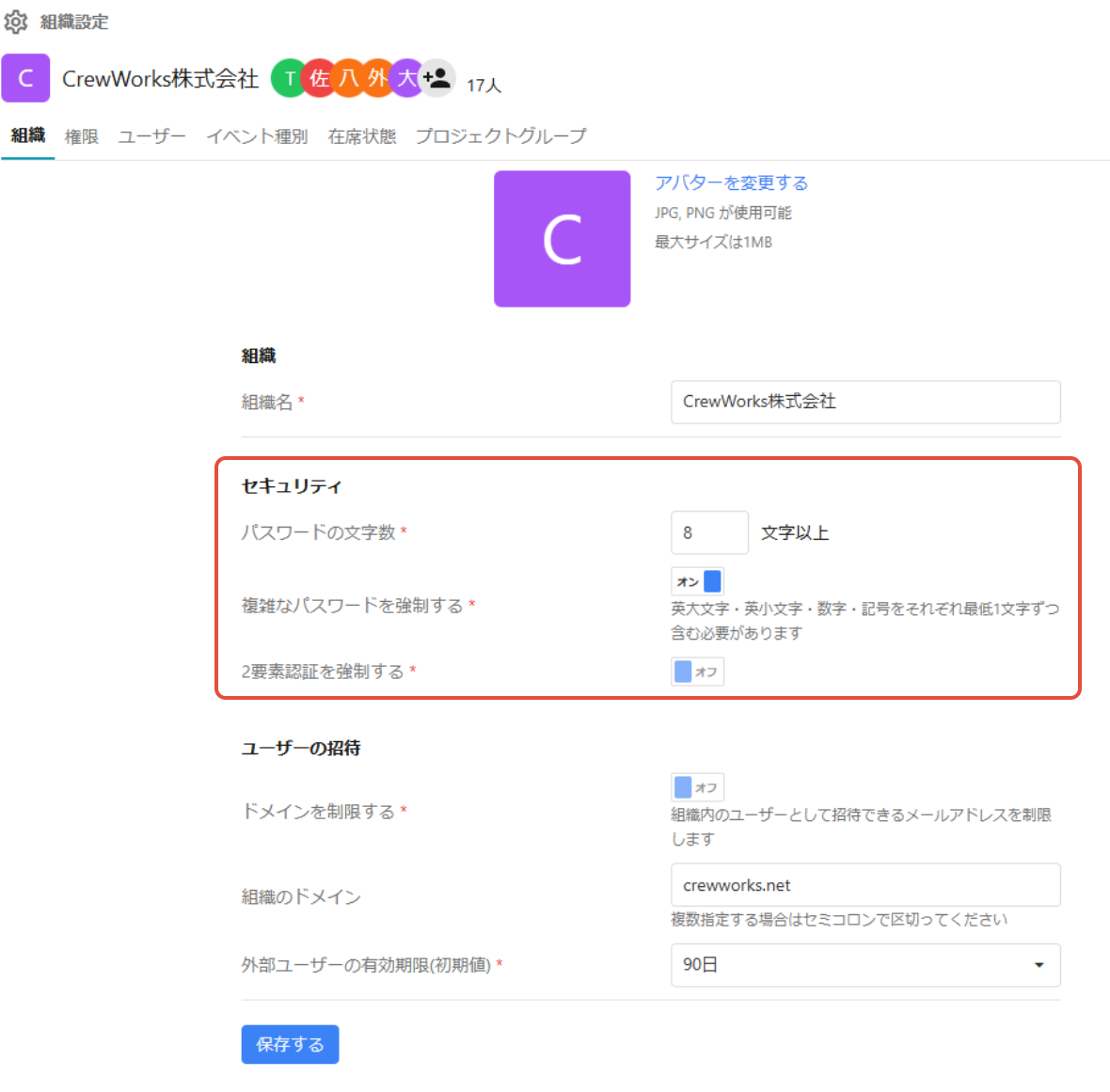Screen dimensions: 1110x1092
Task: Open the purple 大 member avatar
Action: click(406, 78)
